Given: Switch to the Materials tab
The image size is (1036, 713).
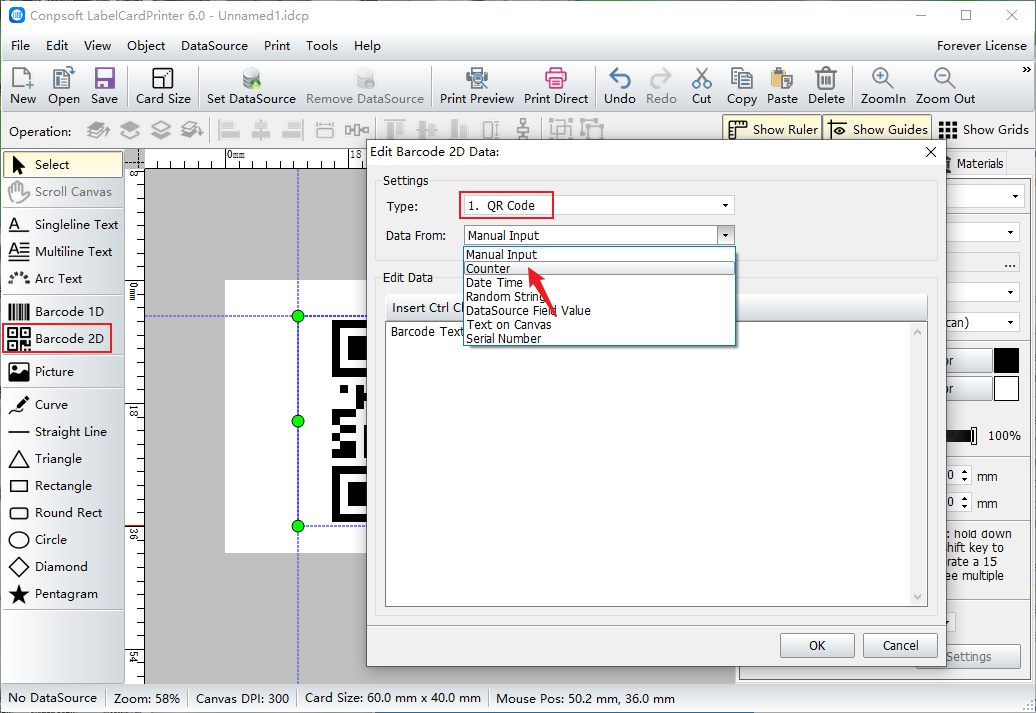Looking at the screenshot, I should pos(976,163).
